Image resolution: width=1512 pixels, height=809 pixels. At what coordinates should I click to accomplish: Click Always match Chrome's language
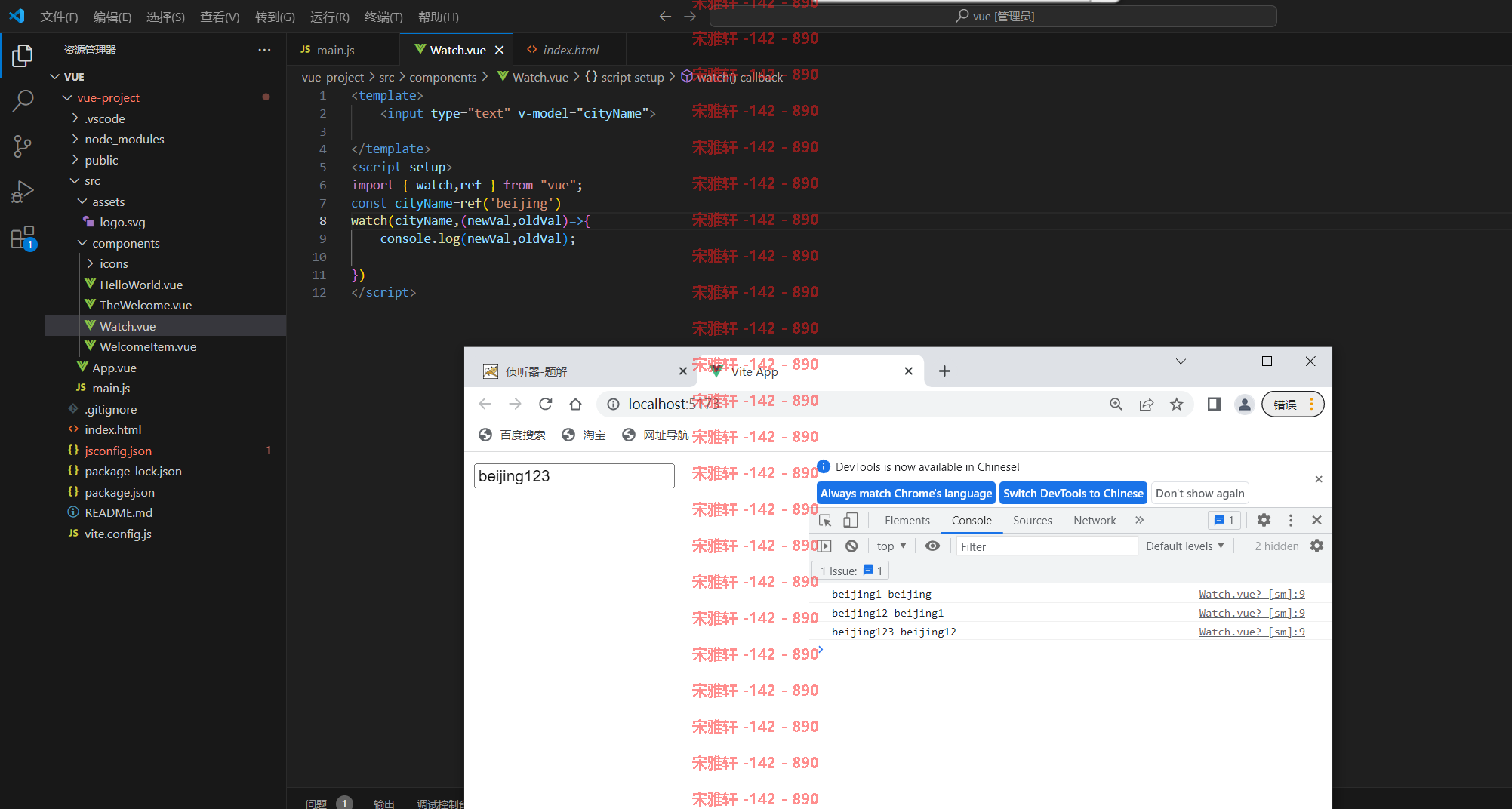[906, 493]
